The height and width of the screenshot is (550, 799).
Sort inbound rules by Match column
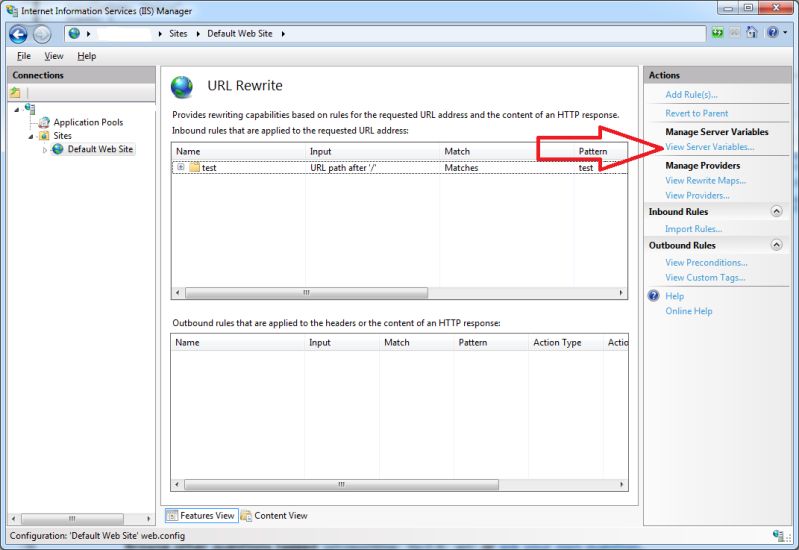pos(507,151)
